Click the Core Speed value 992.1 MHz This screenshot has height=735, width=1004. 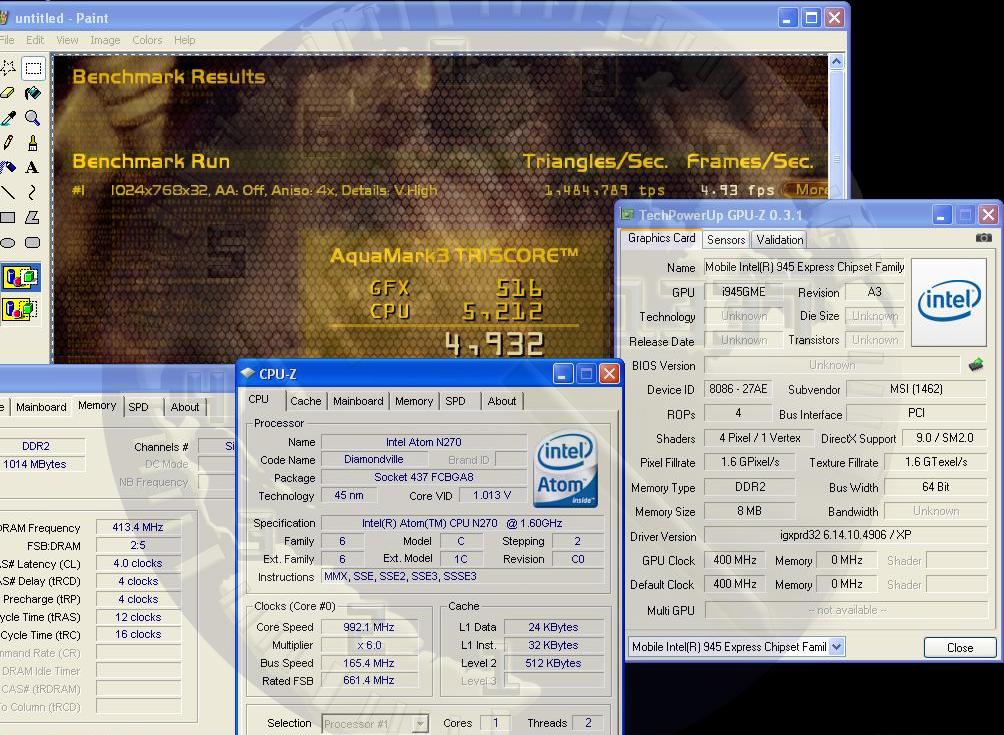(369, 627)
